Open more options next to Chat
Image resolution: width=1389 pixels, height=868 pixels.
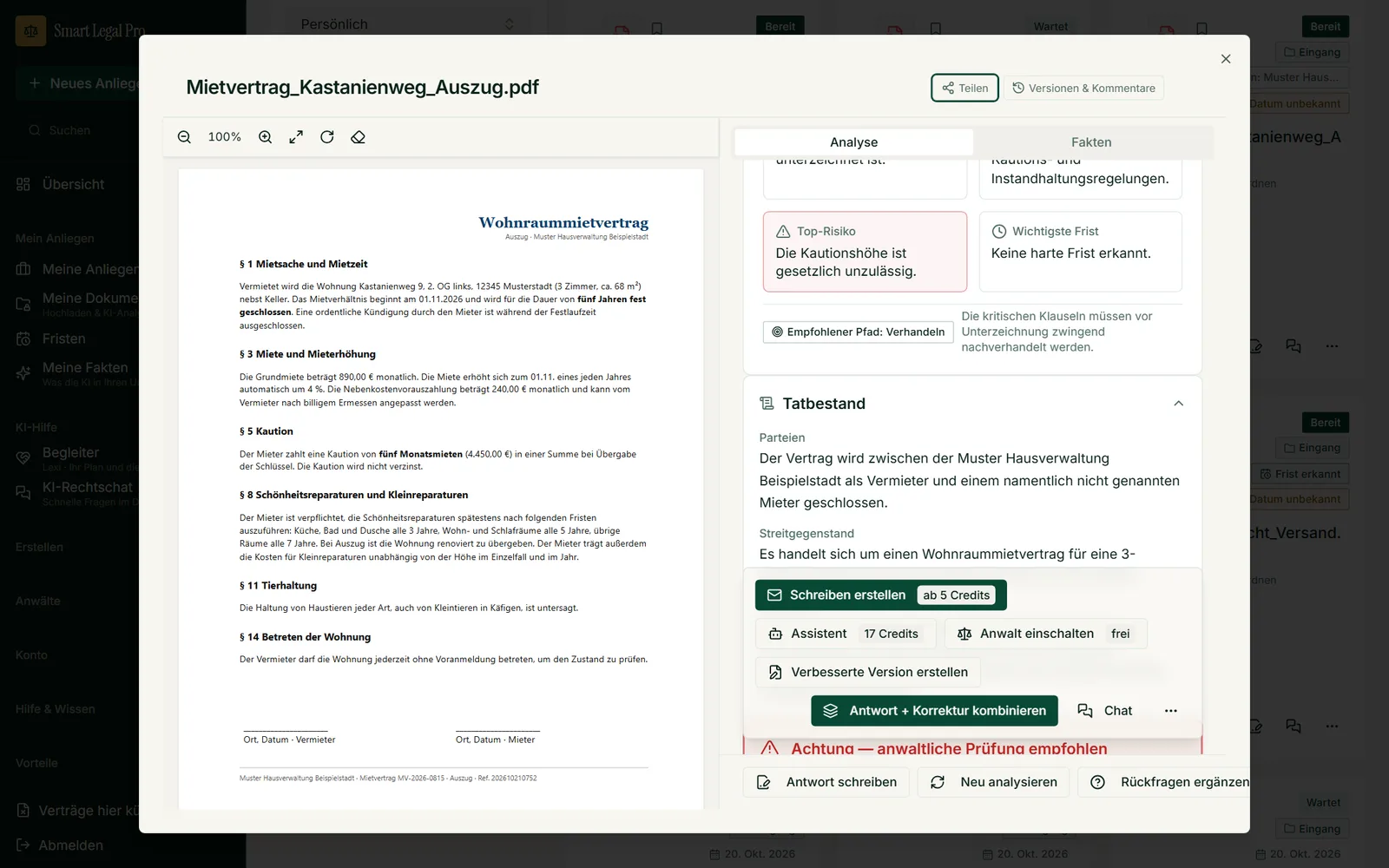pyautogui.click(x=1170, y=711)
